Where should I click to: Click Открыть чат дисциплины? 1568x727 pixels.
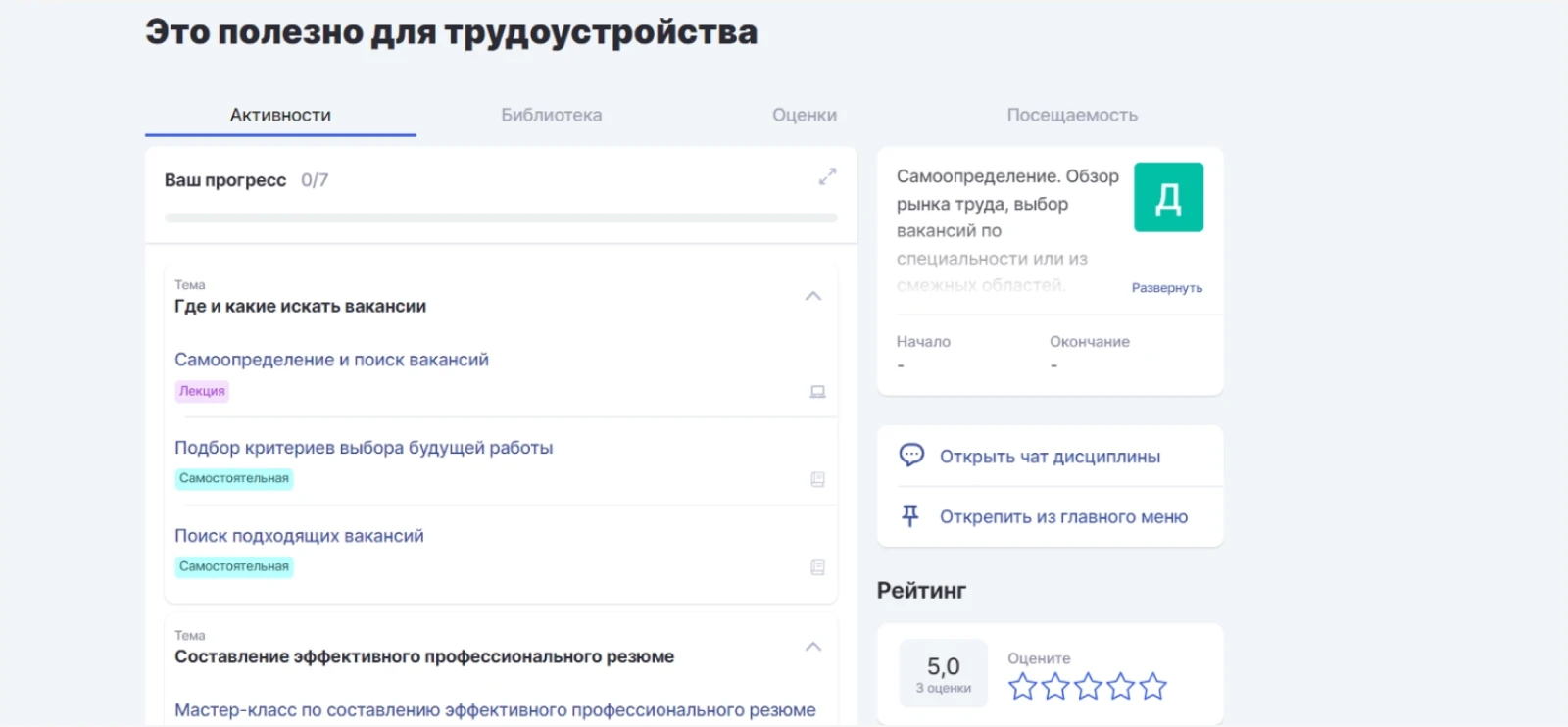coord(1050,457)
